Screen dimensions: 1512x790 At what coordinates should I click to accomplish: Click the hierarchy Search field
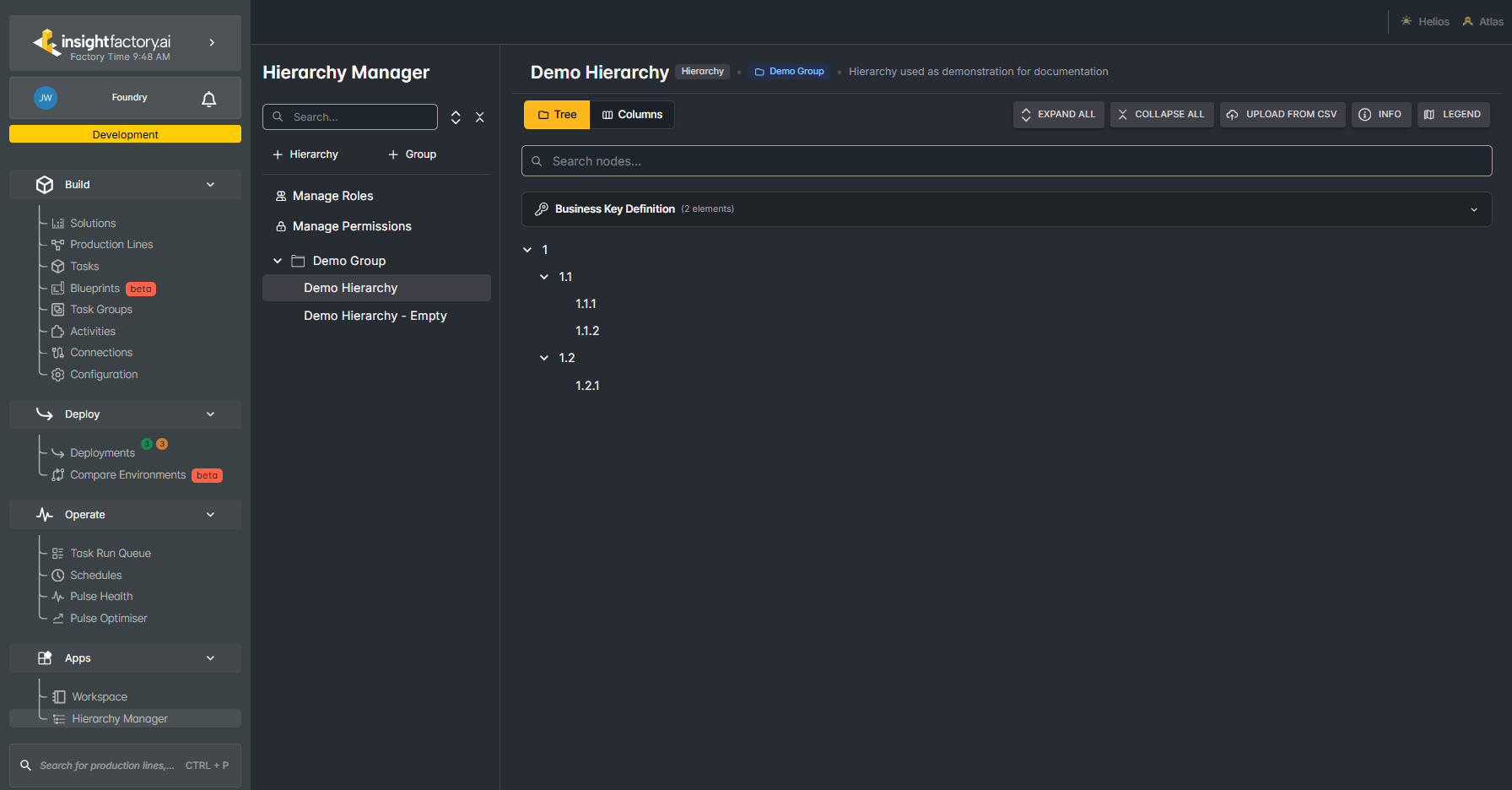click(x=350, y=117)
